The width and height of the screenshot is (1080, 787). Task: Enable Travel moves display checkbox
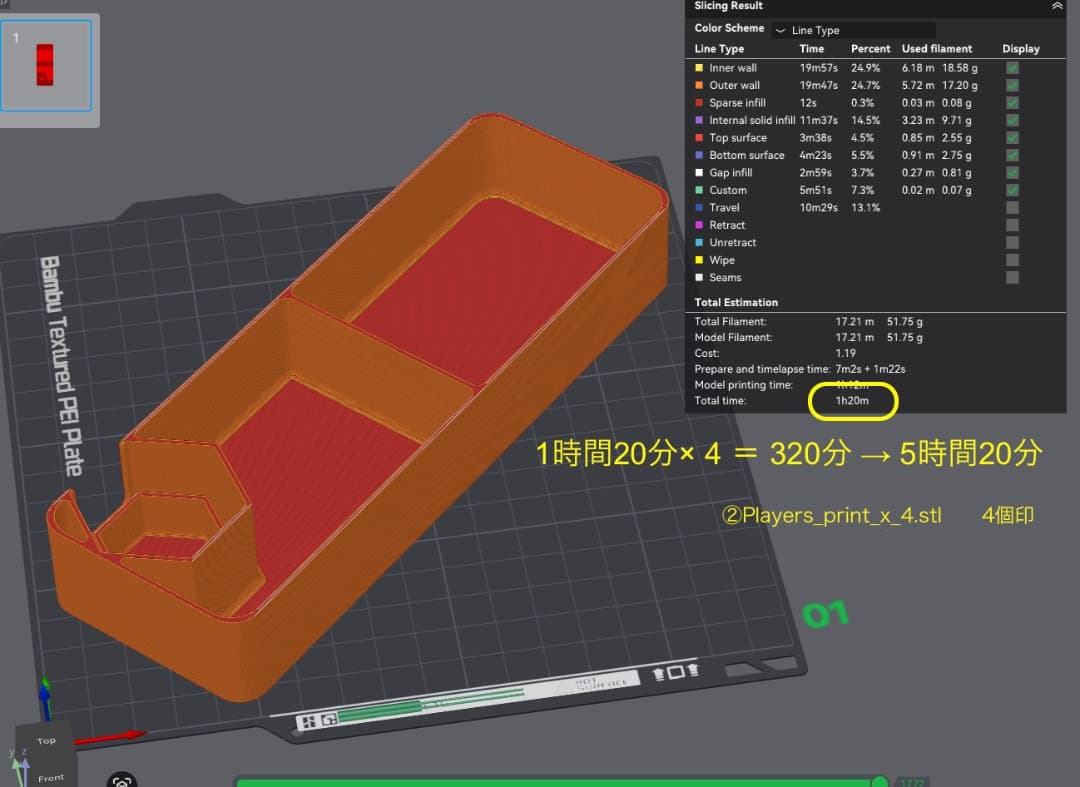(x=1012, y=208)
